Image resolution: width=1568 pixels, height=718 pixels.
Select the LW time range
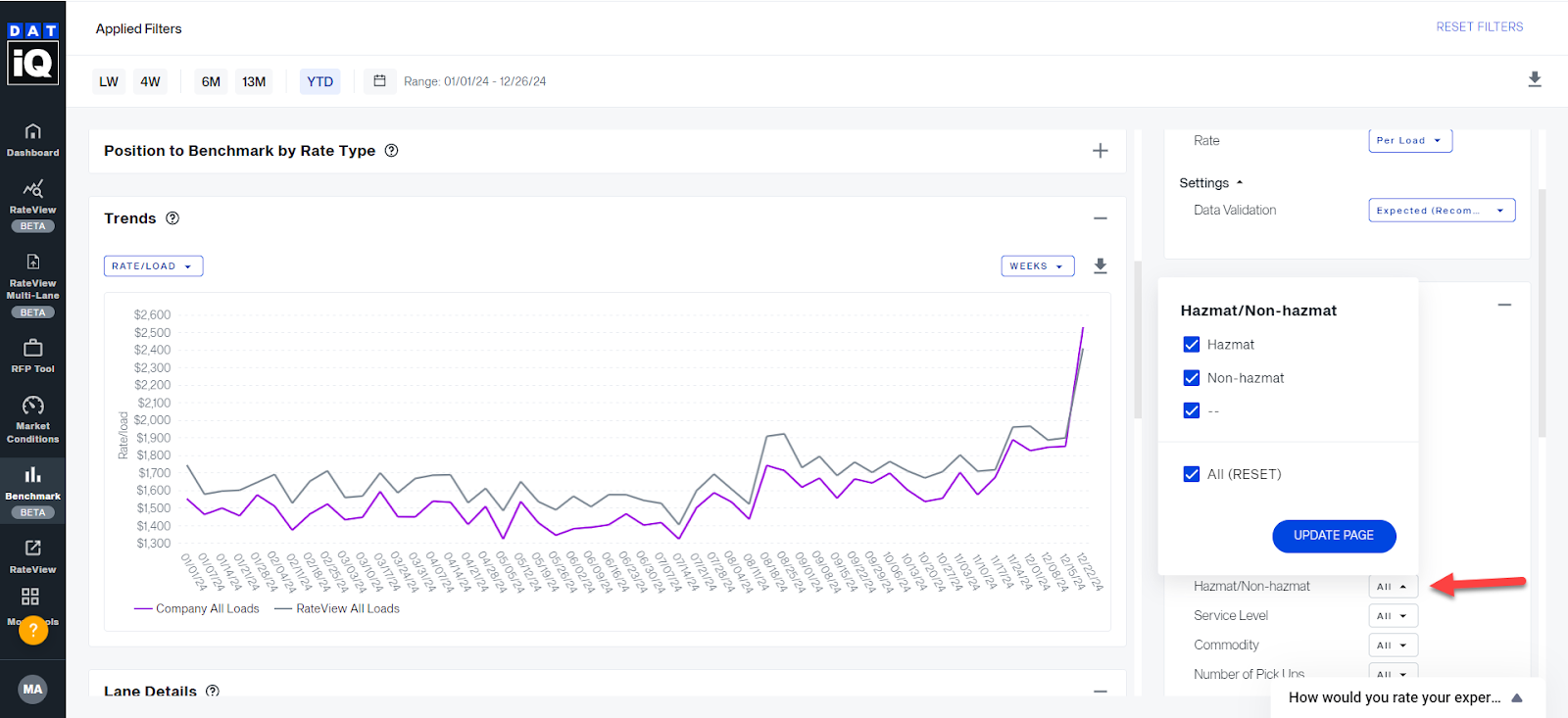click(x=109, y=81)
